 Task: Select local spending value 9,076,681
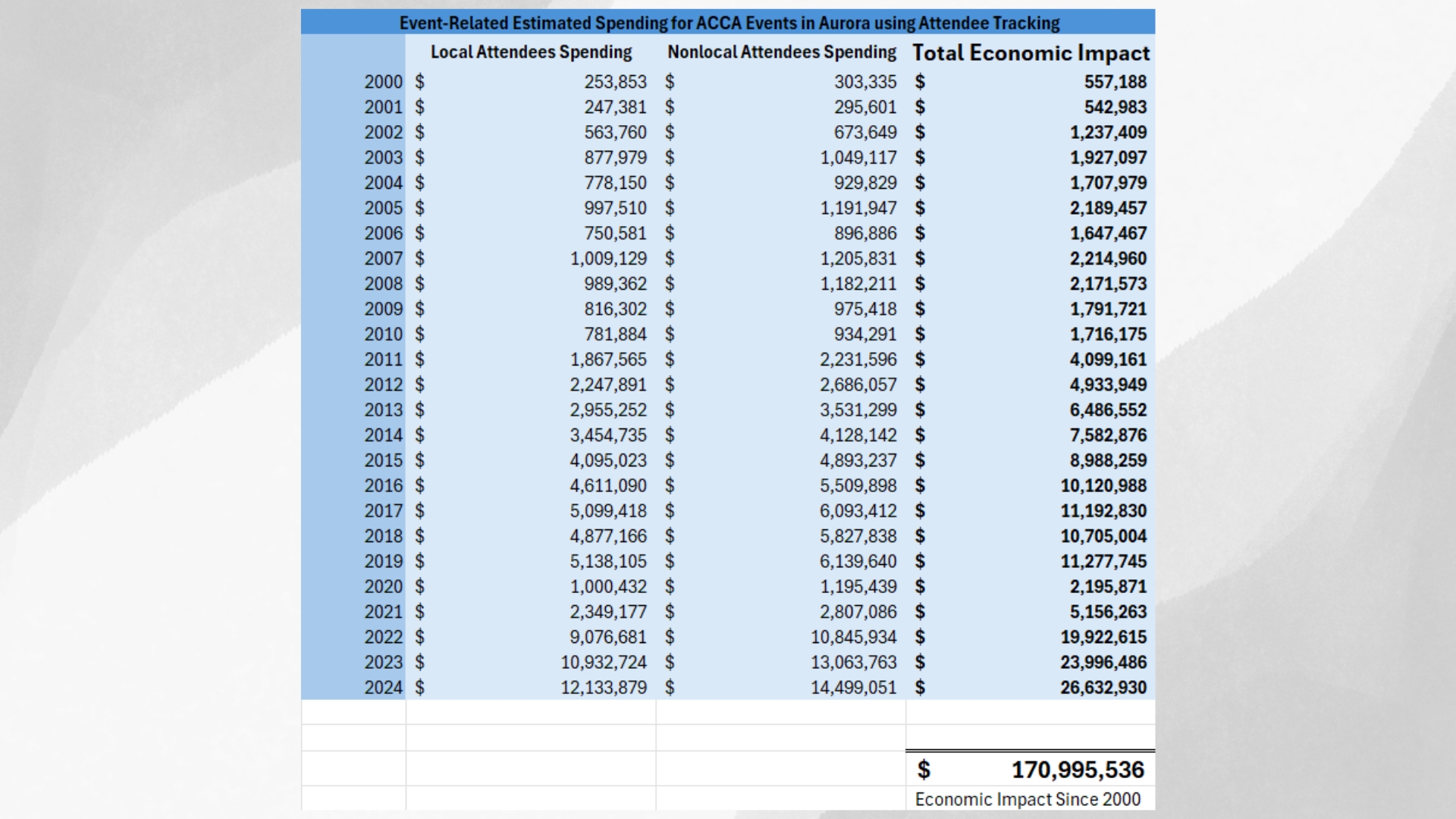click(x=608, y=637)
